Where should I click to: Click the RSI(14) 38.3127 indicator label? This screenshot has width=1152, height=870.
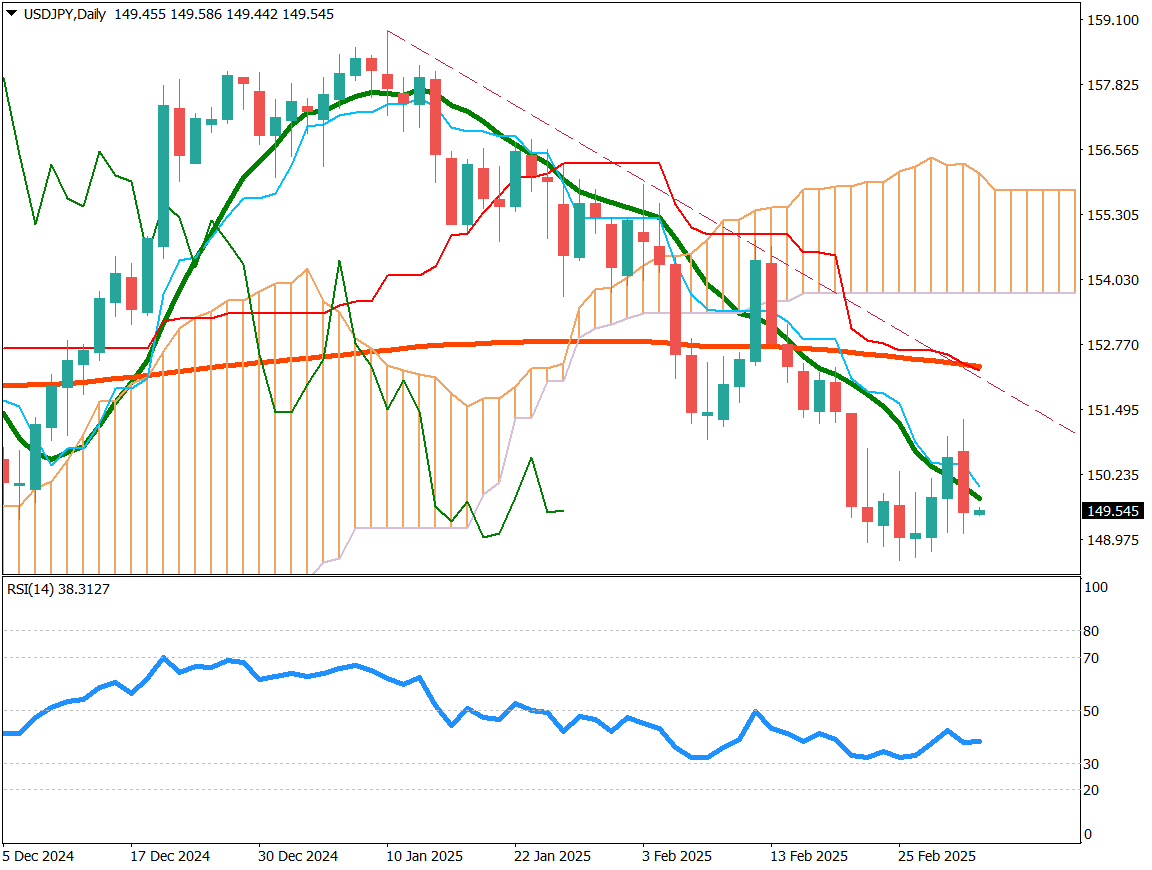(x=58, y=589)
